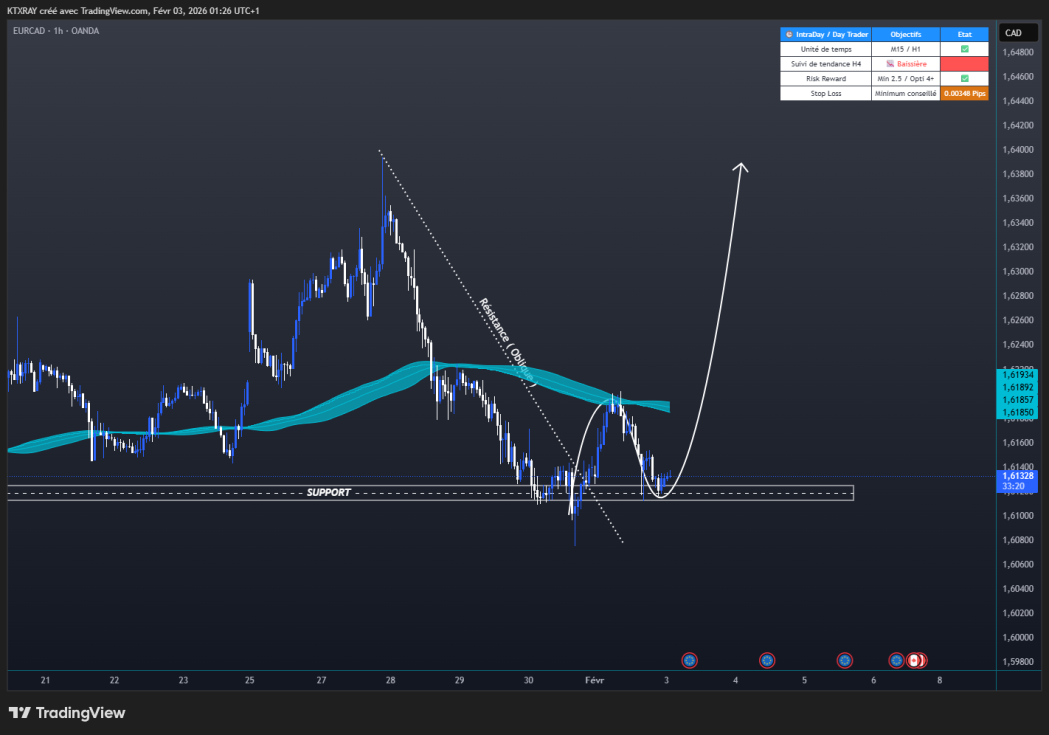Toggle the green checkmark for Unité de temps
Viewport: 1049px width, 735px height.
964,48
